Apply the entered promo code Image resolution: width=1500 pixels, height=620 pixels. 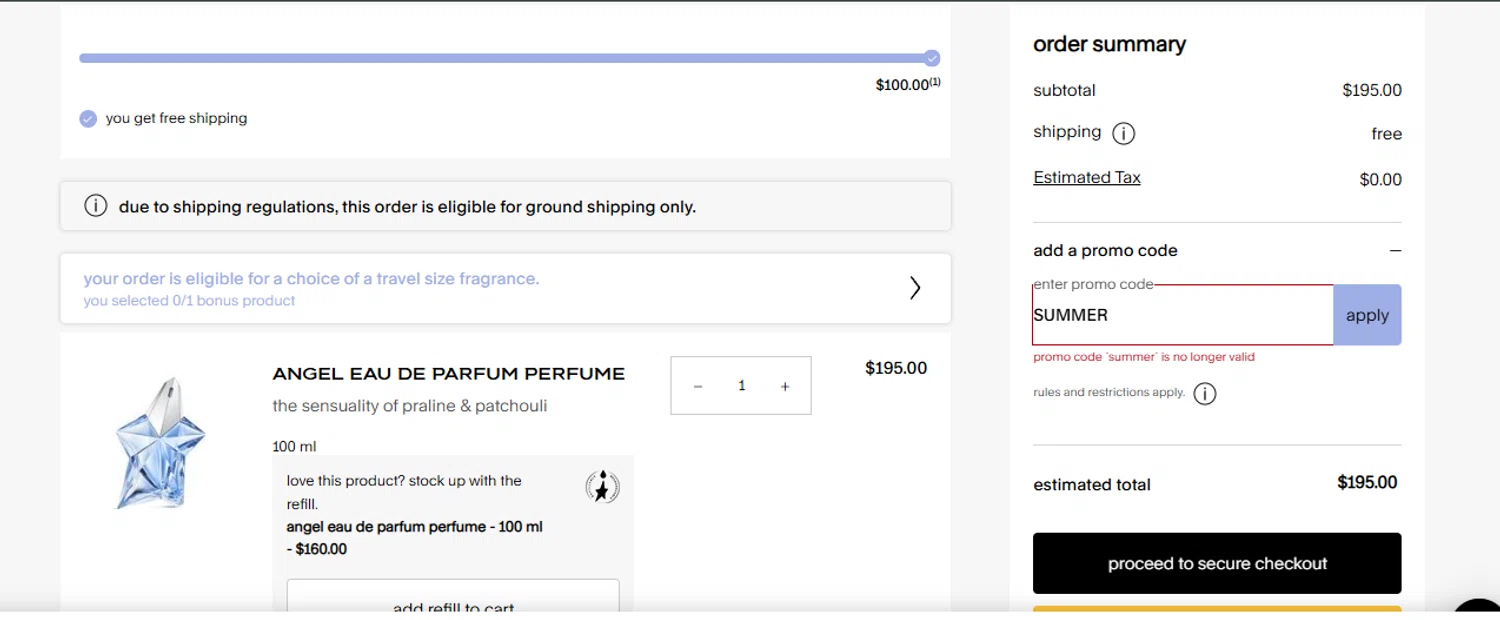pos(1367,315)
